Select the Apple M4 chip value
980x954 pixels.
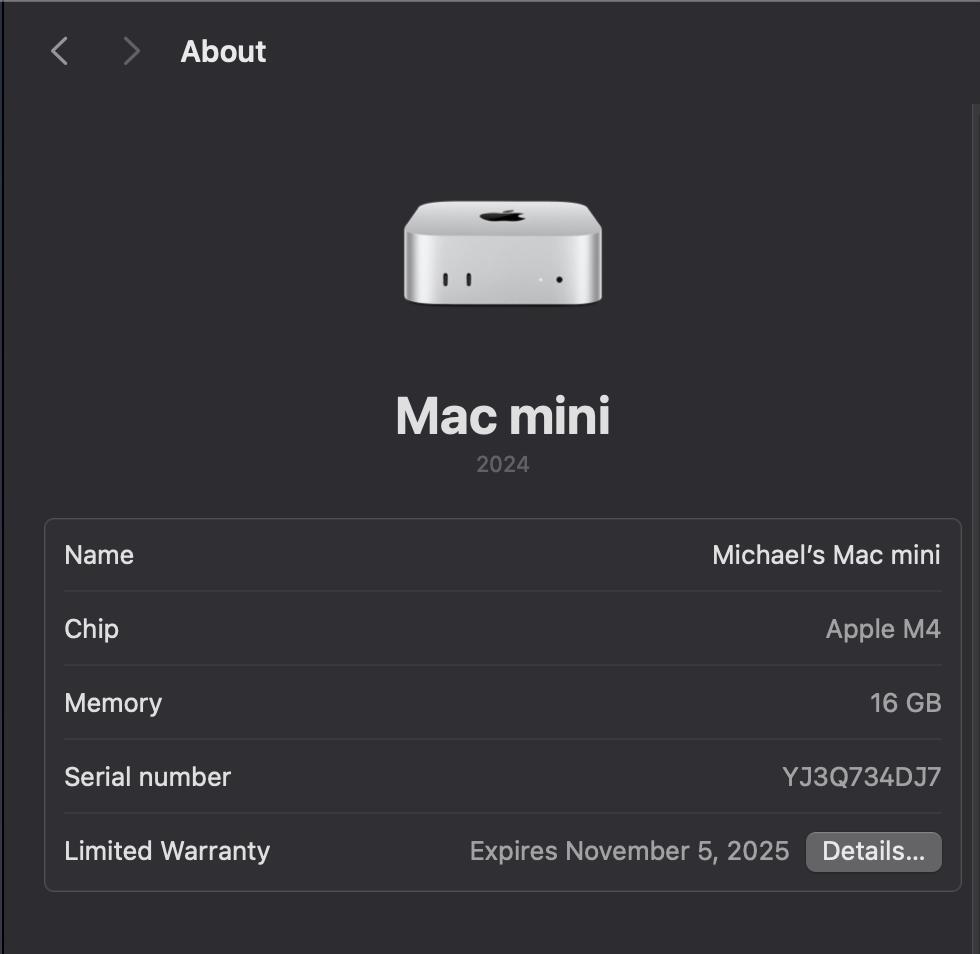883,629
